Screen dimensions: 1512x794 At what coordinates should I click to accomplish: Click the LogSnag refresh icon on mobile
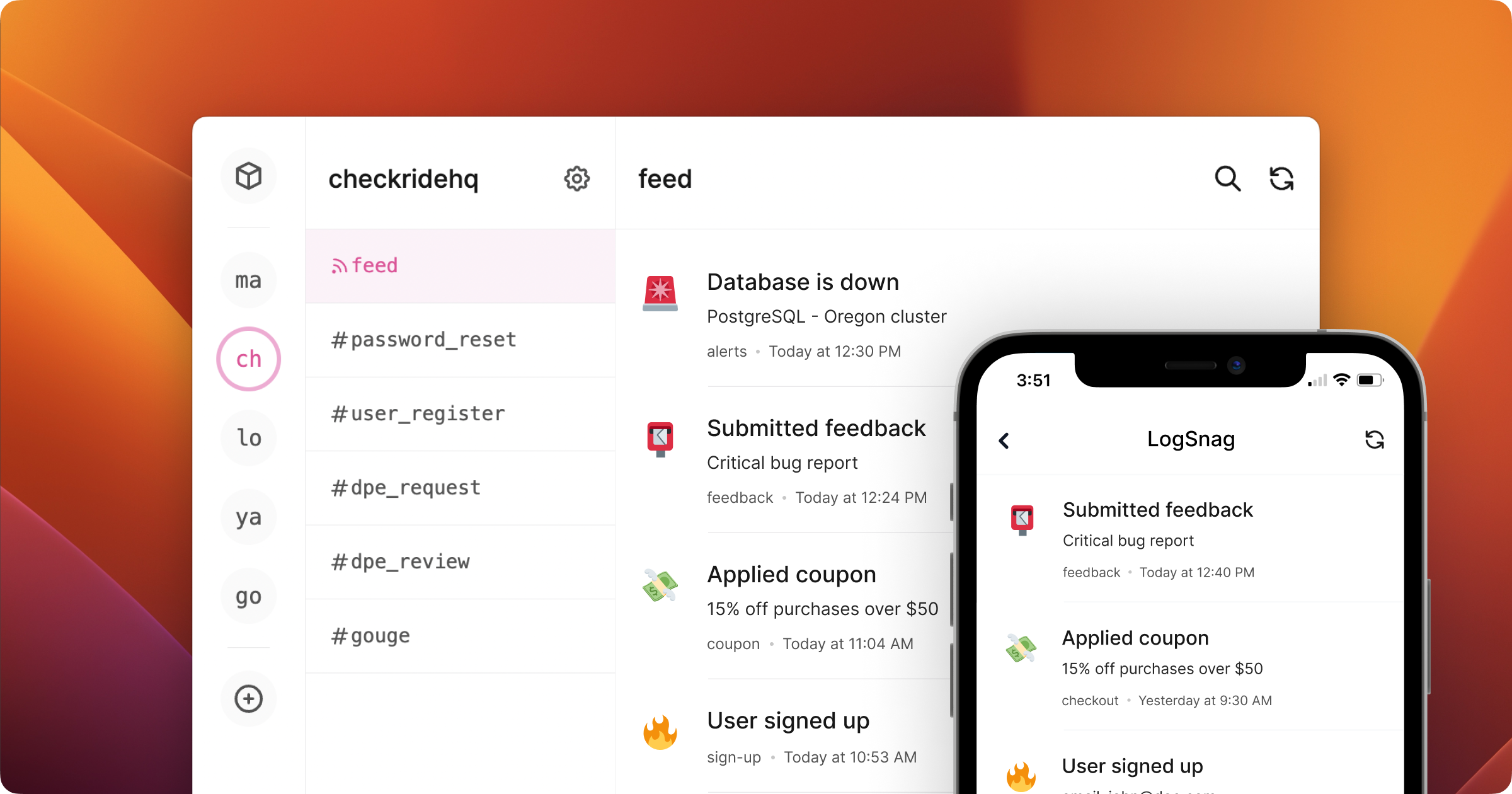tap(1374, 438)
